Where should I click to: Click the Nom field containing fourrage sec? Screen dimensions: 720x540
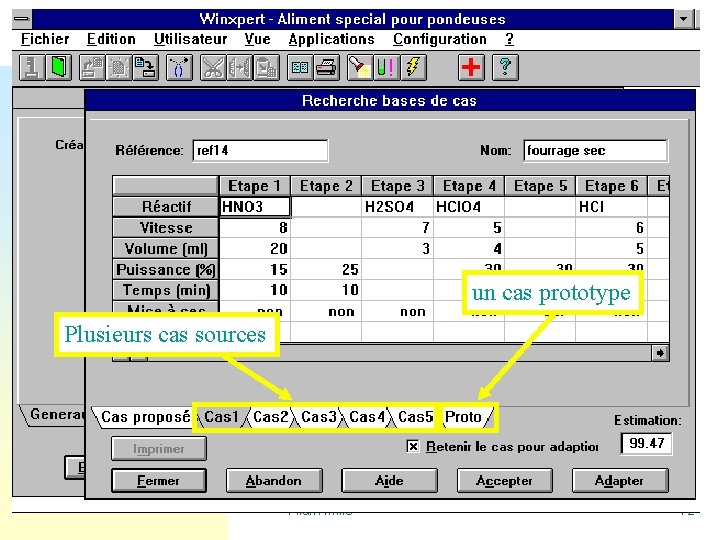coord(595,151)
